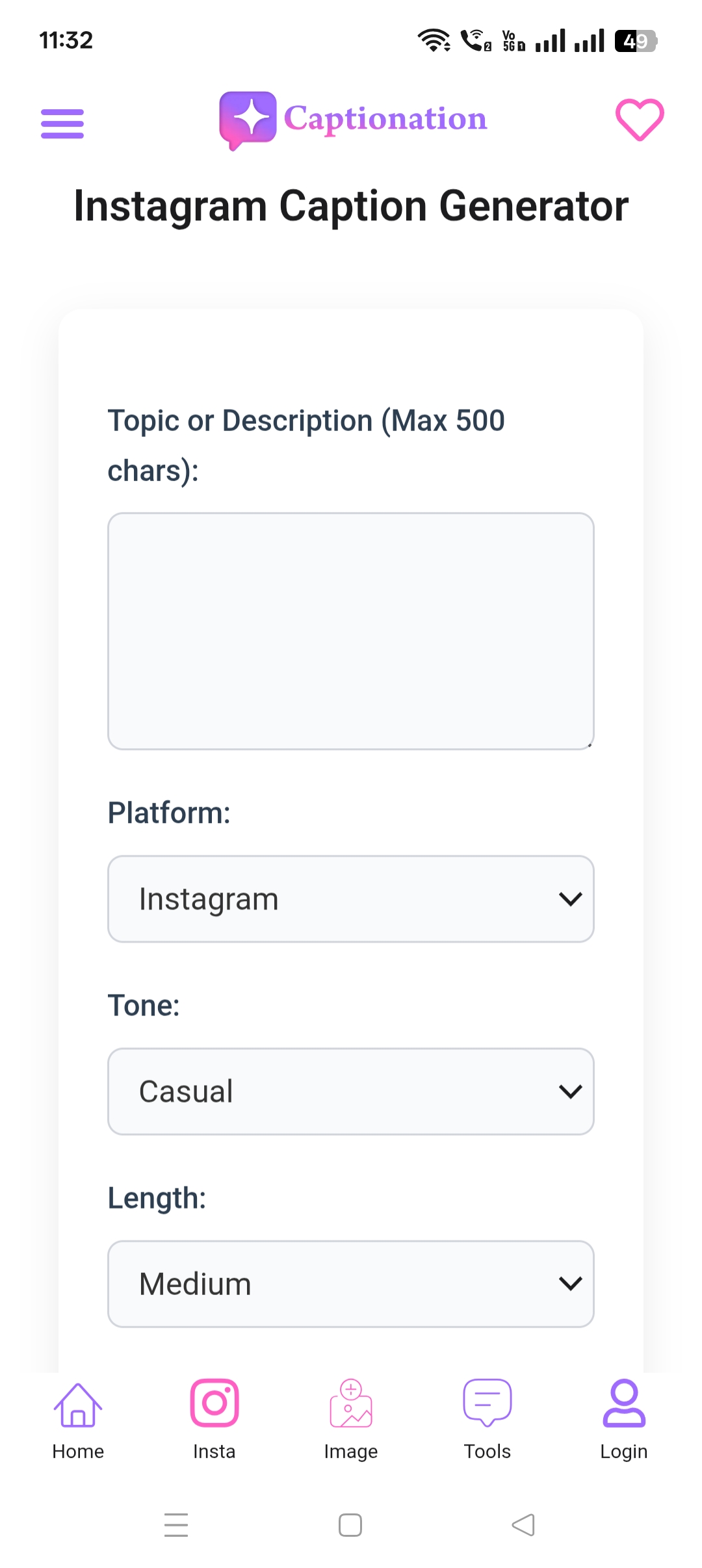This screenshot has width=702, height=1568.
Task: Tap the Android home navigation button
Action: tap(350, 1524)
